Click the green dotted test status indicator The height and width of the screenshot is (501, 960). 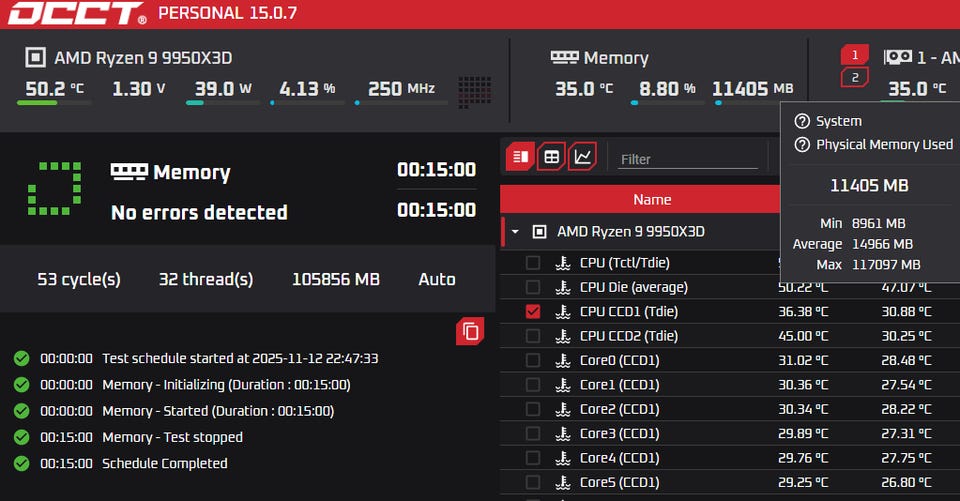54,188
